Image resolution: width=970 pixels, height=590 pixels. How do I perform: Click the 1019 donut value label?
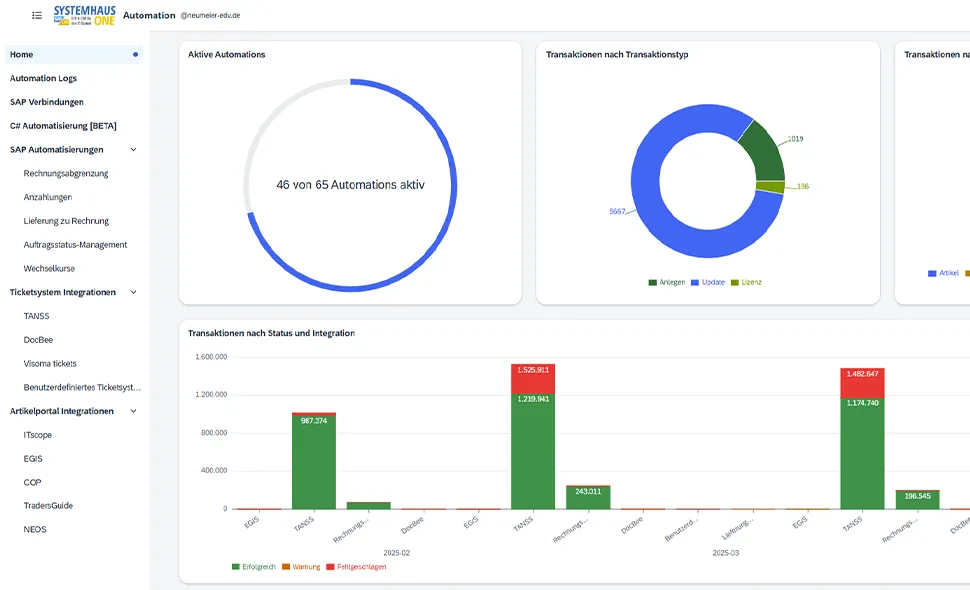click(x=795, y=139)
